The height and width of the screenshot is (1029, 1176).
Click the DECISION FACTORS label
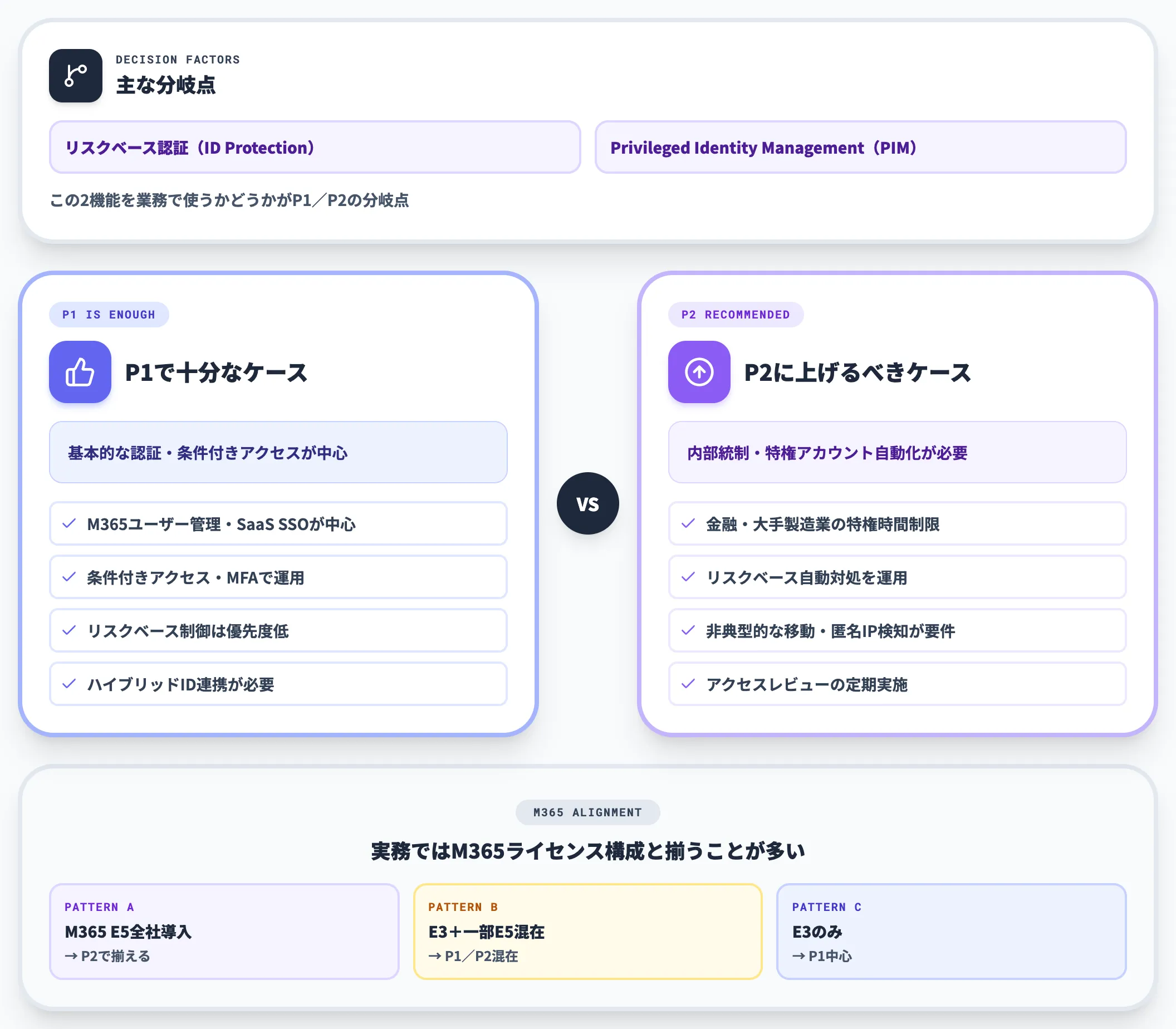[x=178, y=60]
